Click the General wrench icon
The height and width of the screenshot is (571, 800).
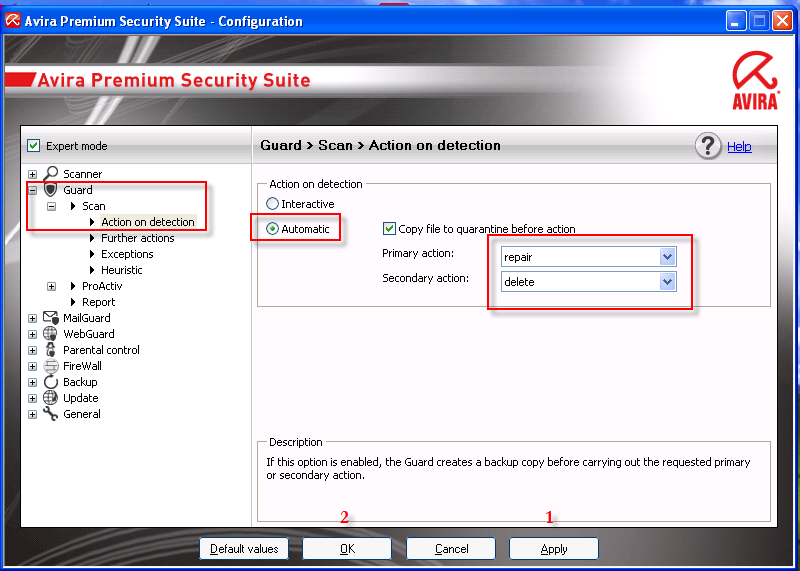(x=51, y=414)
